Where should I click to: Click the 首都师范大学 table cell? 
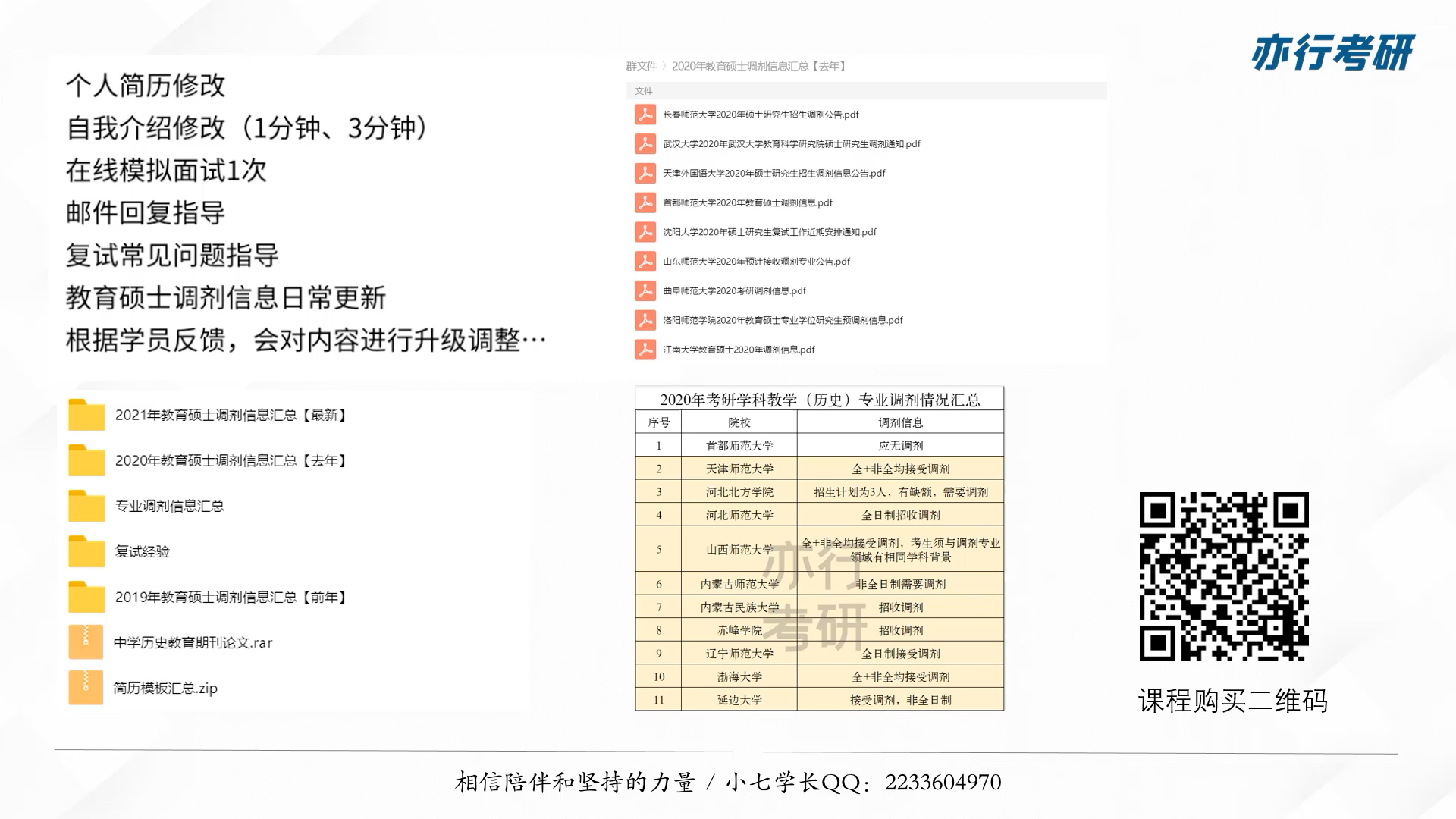[x=739, y=446]
